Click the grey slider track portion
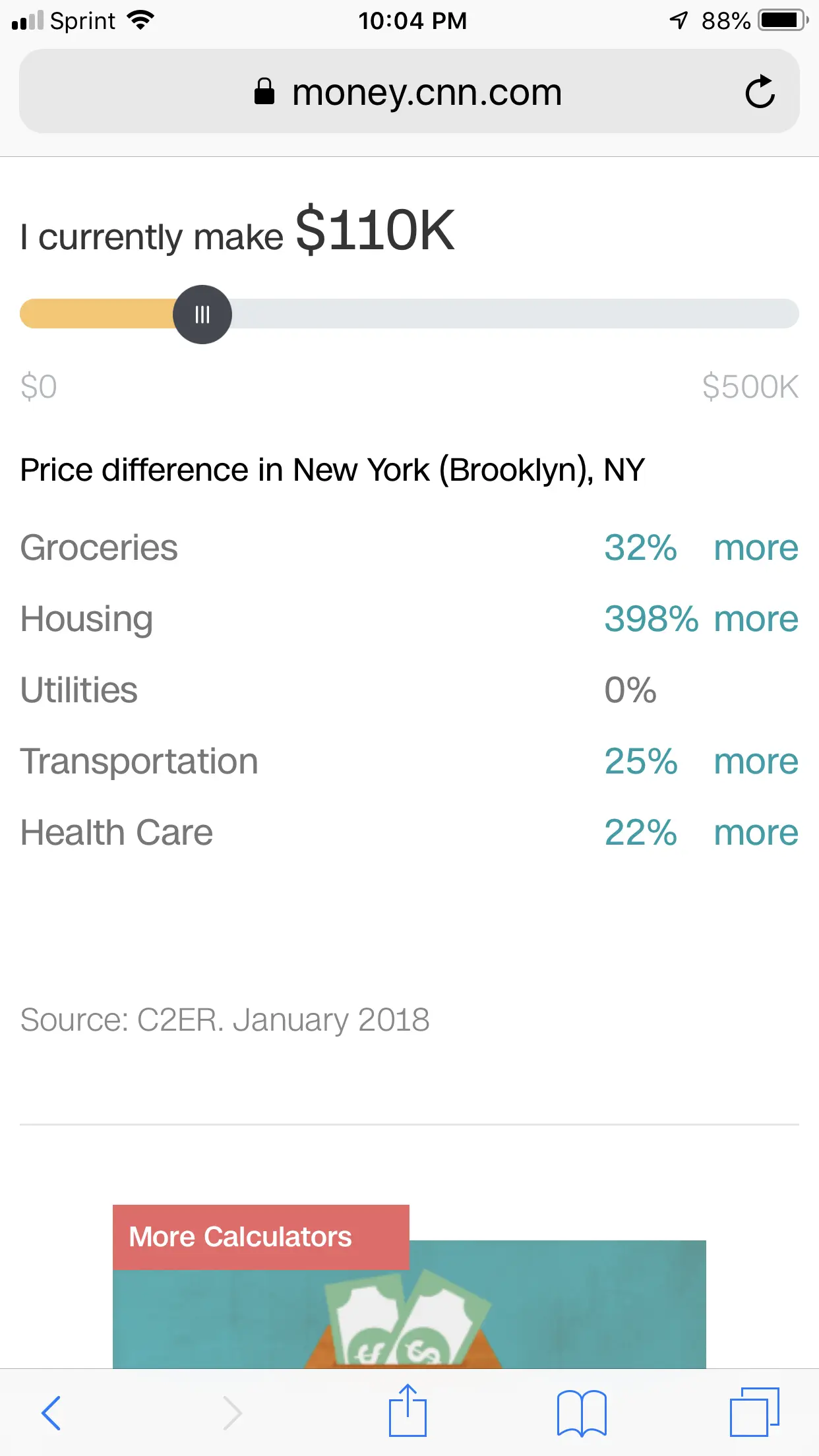Screen dimensions: 819x1456 (x=514, y=314)
